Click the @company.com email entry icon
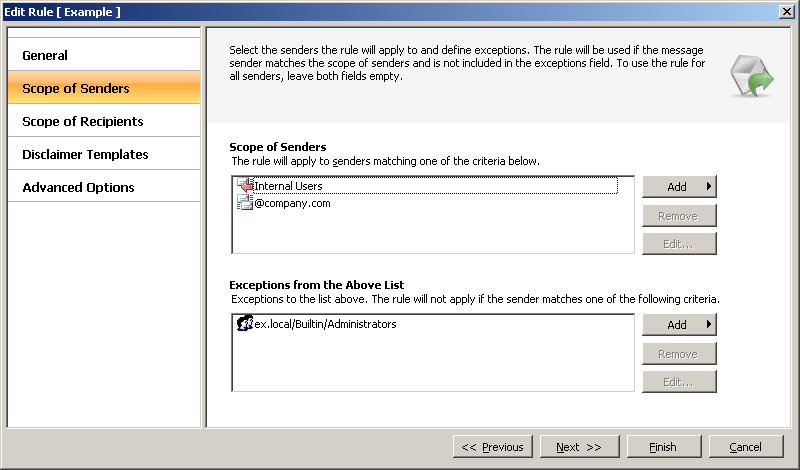The width and height of the screenshot is (800, 470). tap(245, 203)
